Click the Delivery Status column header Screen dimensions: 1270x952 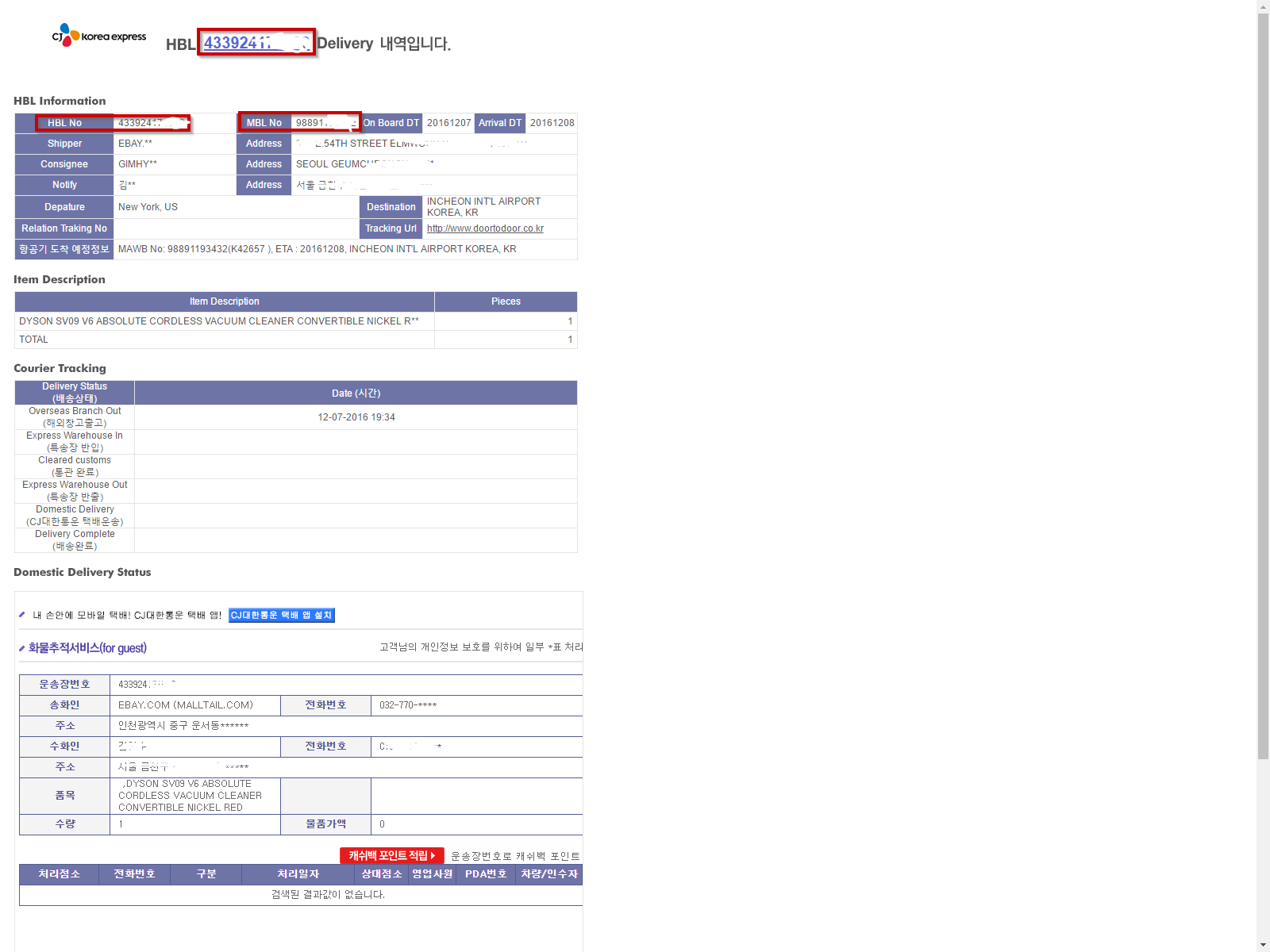[75, 393]
